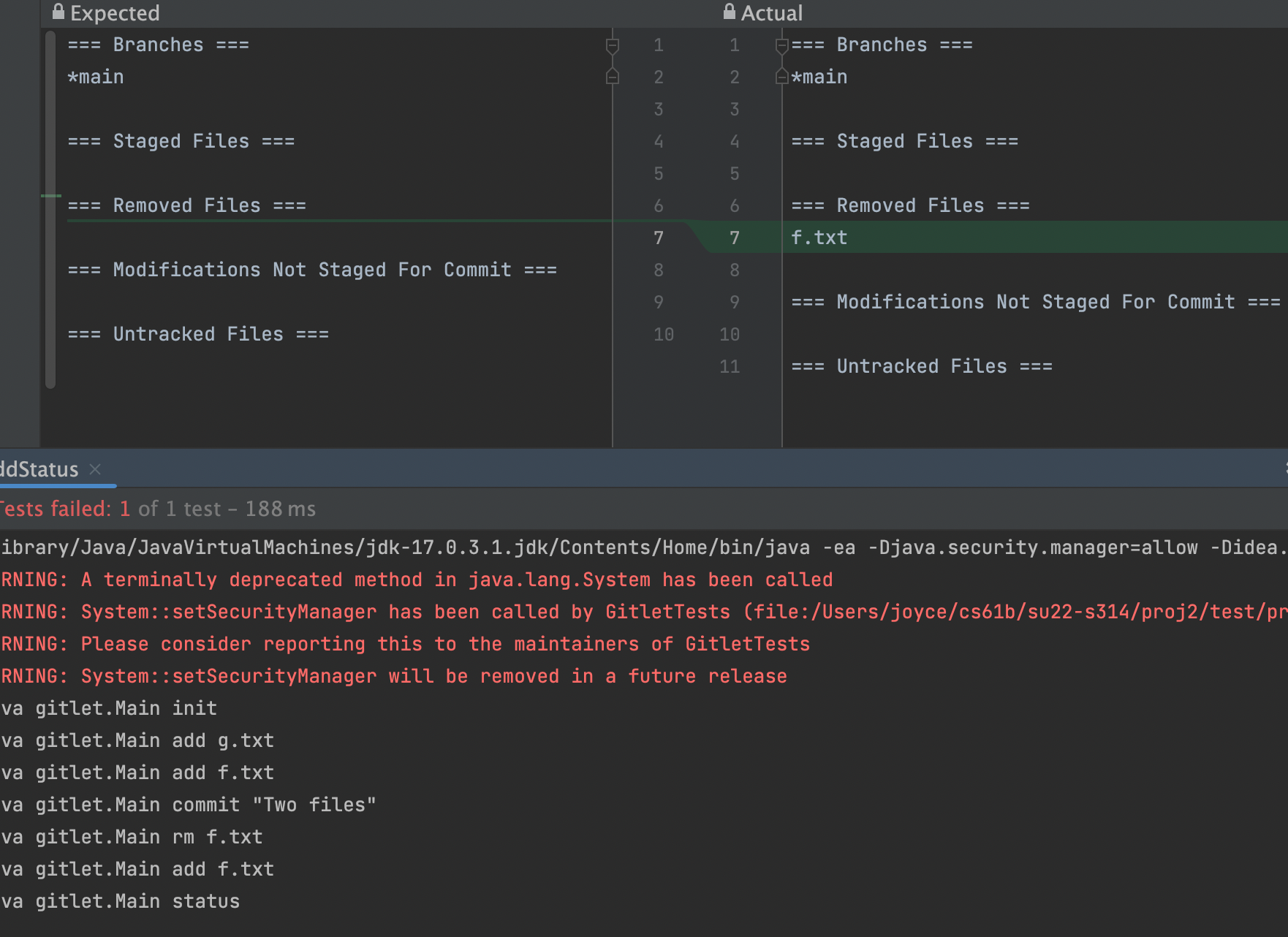The image size is (1288, 937).
Task: Click the Expected pane vertical scrollbar
Action: click(50, 292)
